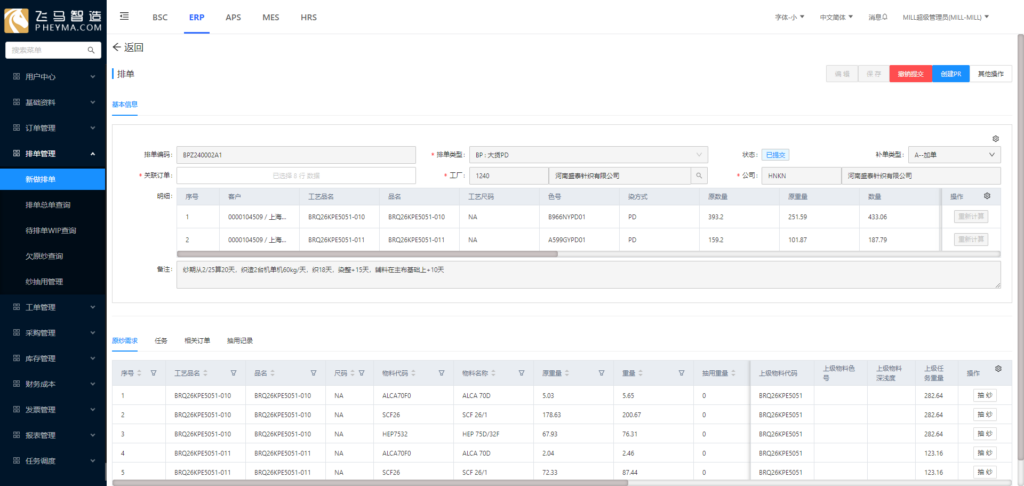Screen dimensions: 1024x486
Task: Collapse the sidebar with the hamburger icon
Action: point(123,17)
